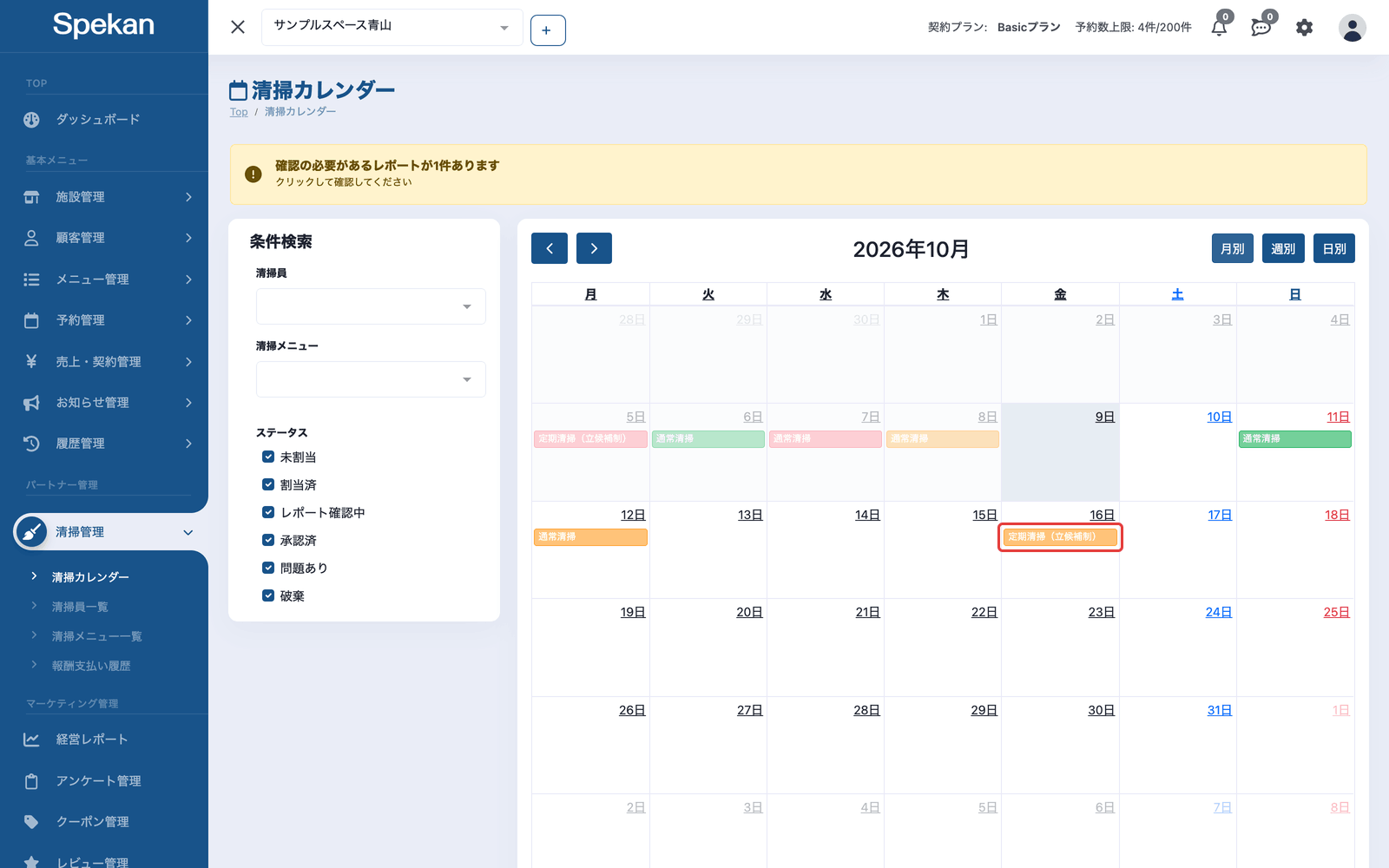Click the 清掃管理 brush icon

(x=31, y=532)
